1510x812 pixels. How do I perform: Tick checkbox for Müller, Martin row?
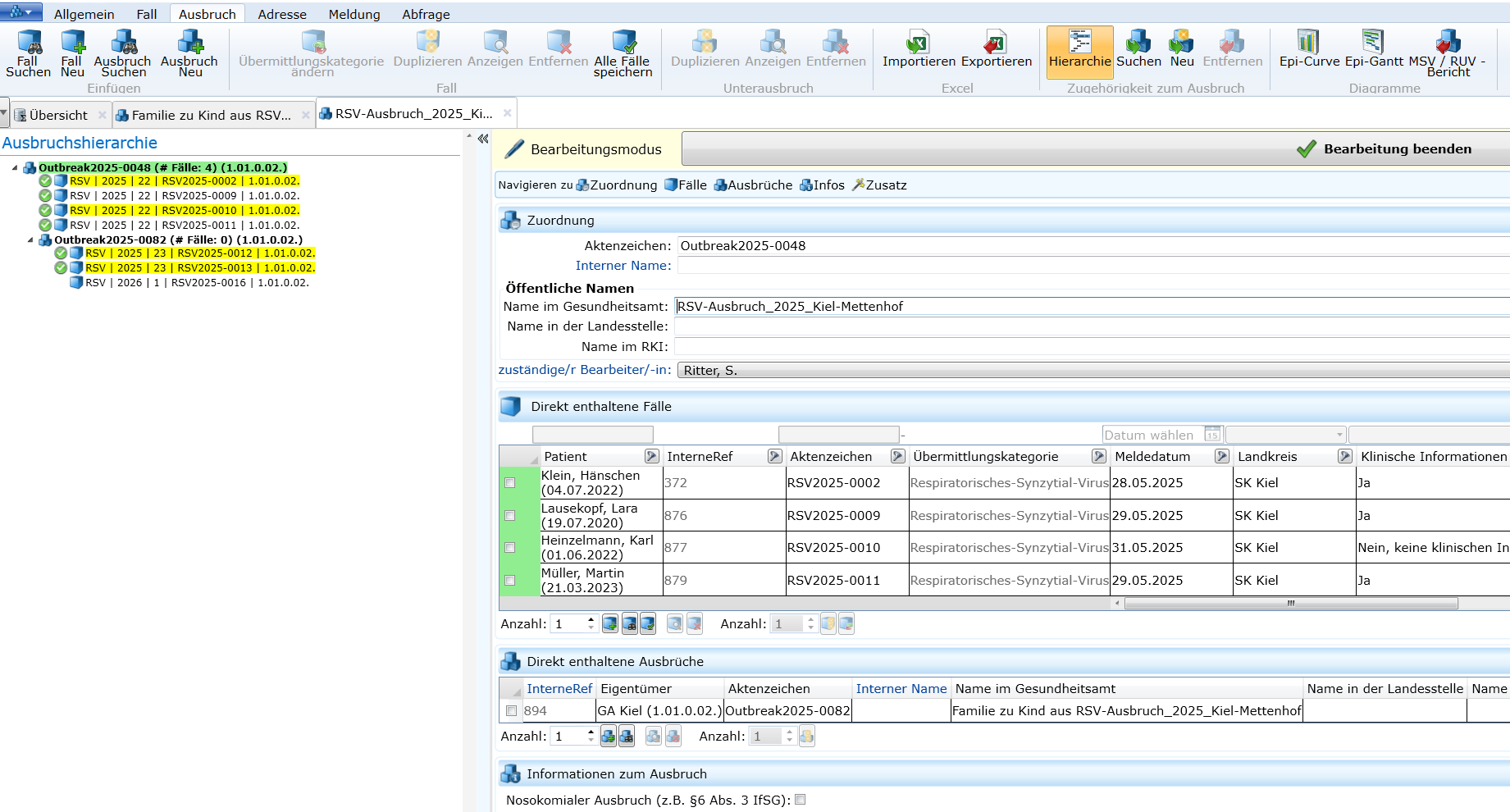click(x=510, y=581)
